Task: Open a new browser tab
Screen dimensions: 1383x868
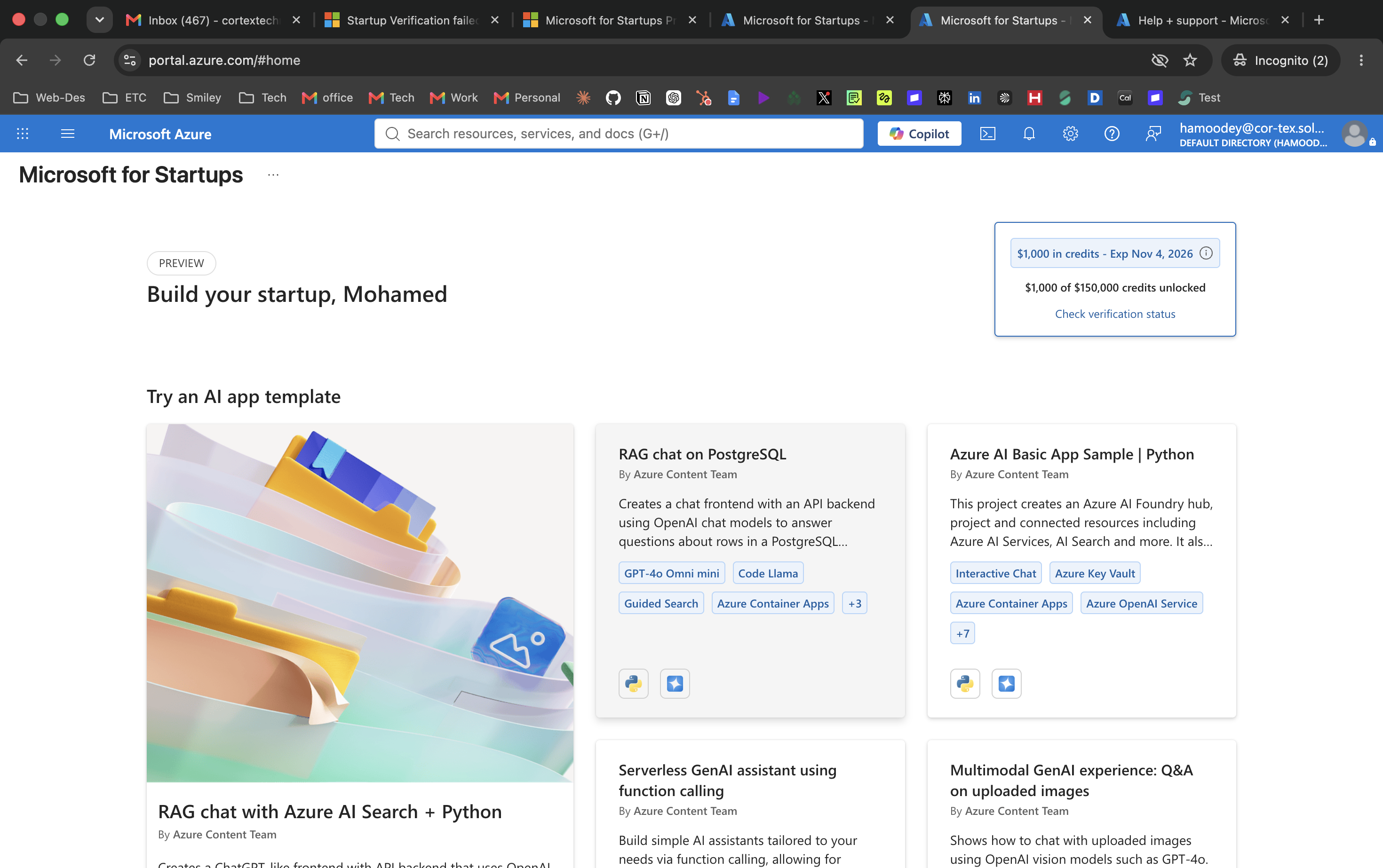Action: [x=1319, y=20]
